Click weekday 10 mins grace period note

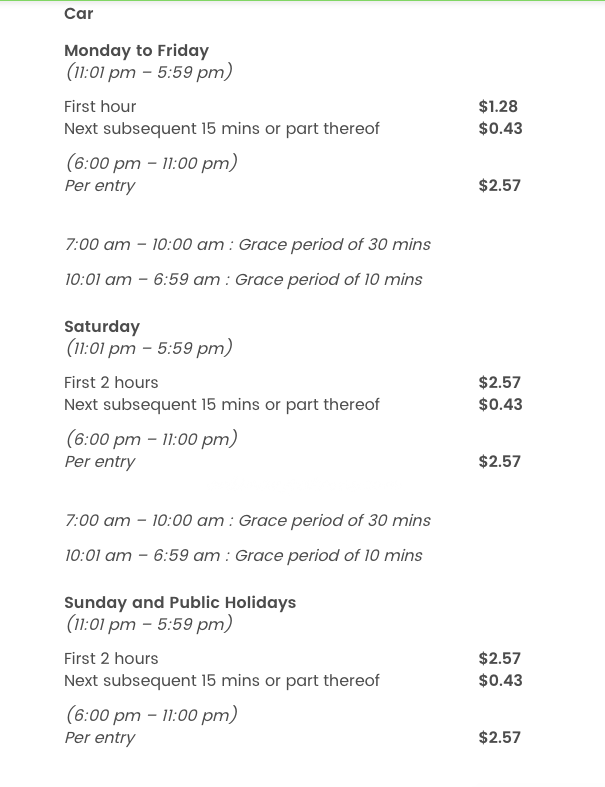tap(243, 279)
